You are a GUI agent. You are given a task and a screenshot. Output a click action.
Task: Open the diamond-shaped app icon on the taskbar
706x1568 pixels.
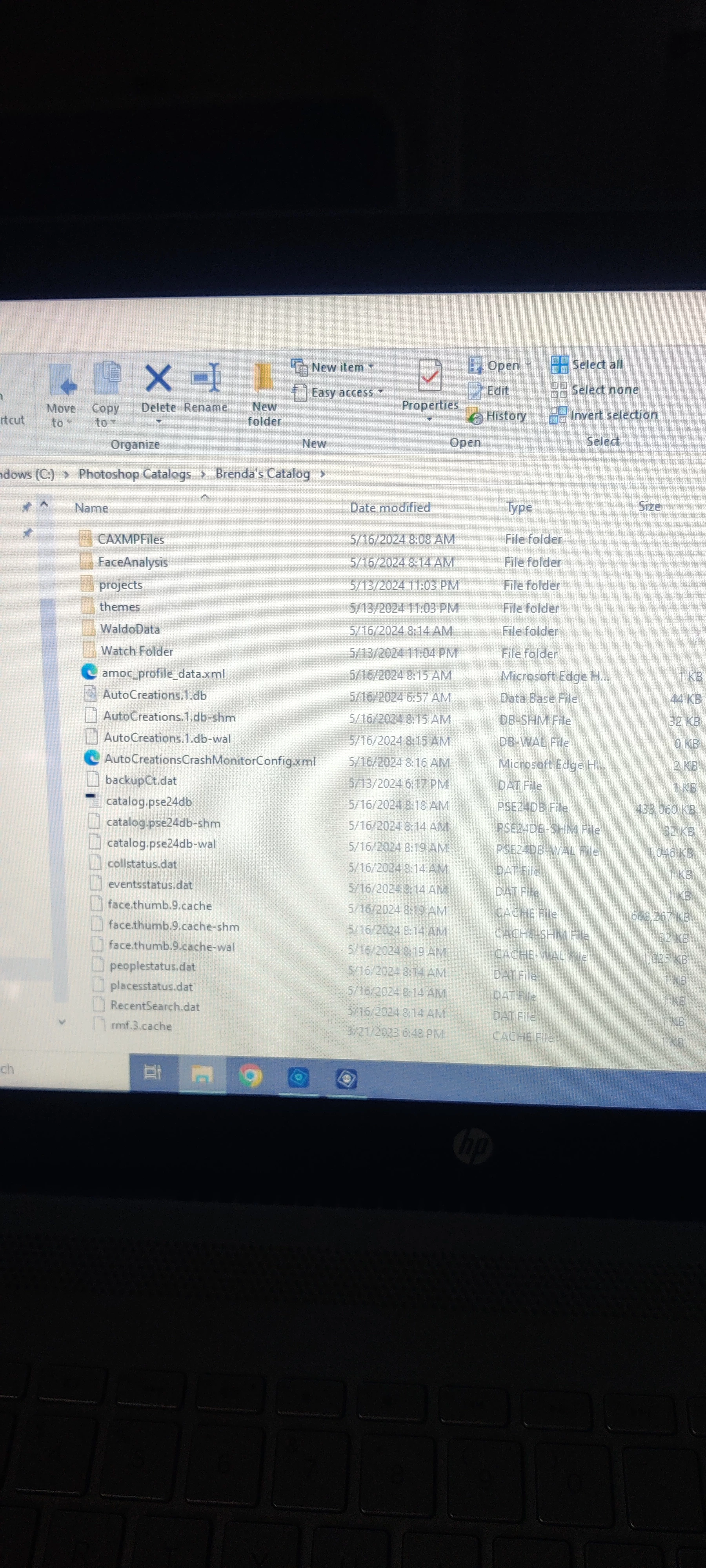pos(347,1079)
